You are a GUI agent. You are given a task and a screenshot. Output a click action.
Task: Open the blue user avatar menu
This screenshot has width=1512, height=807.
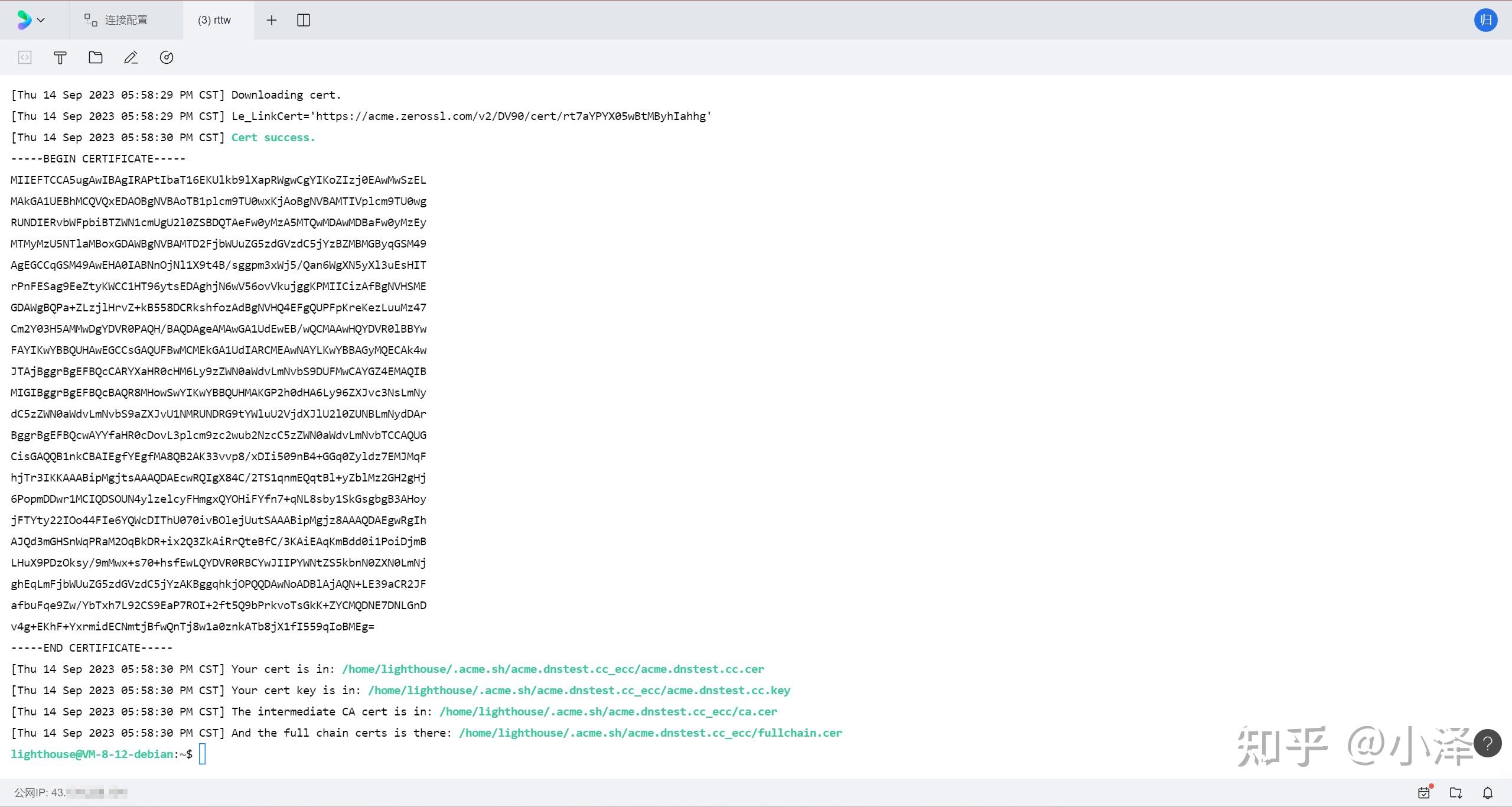point(1485,20)
